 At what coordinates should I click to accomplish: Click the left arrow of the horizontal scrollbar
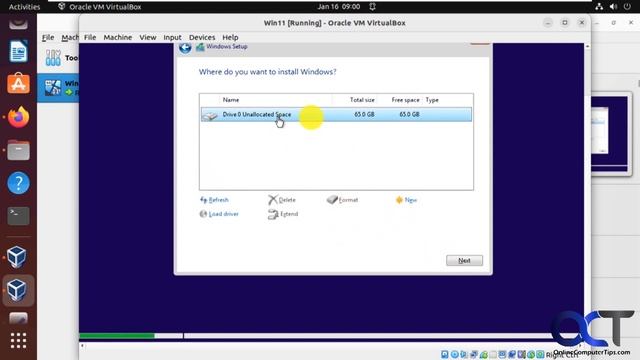point(82,346)
